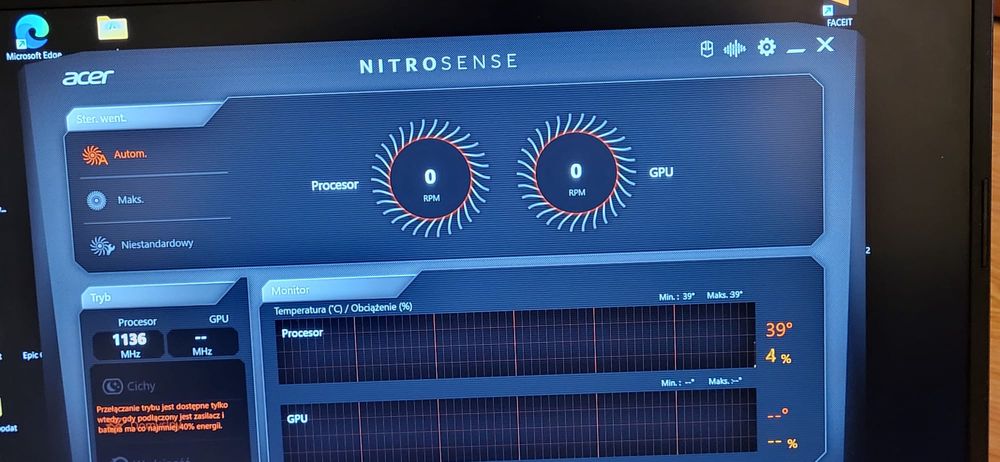Click the GPU fan RPM gauge
The width and height of the screenshot is (1000, 462).
[x=576, y=172]
